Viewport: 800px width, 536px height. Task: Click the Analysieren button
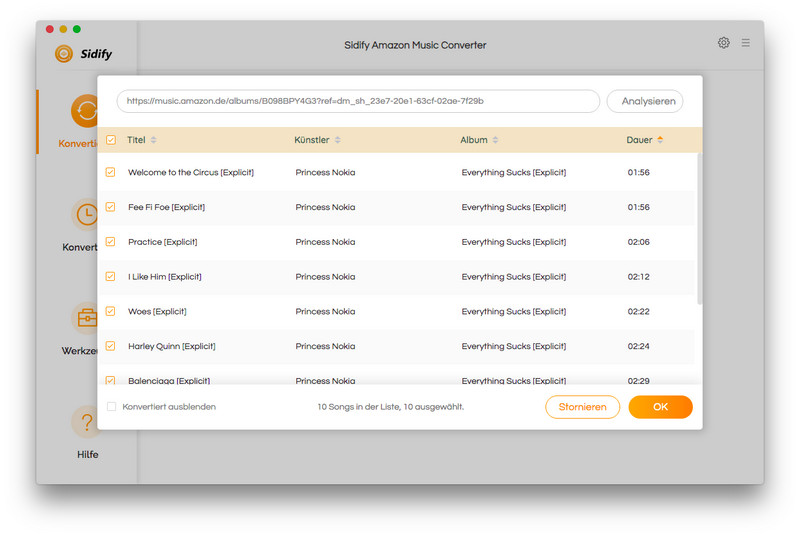(x=645, y=101)
